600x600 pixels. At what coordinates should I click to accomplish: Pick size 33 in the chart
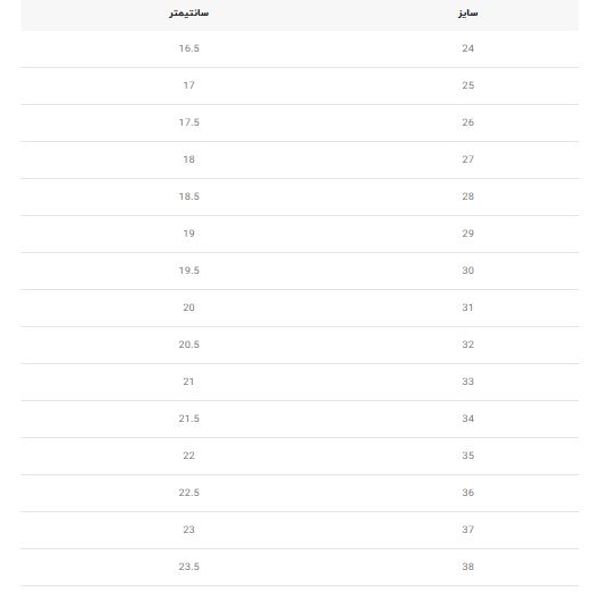pyautogui.click(x=468, y=382)
